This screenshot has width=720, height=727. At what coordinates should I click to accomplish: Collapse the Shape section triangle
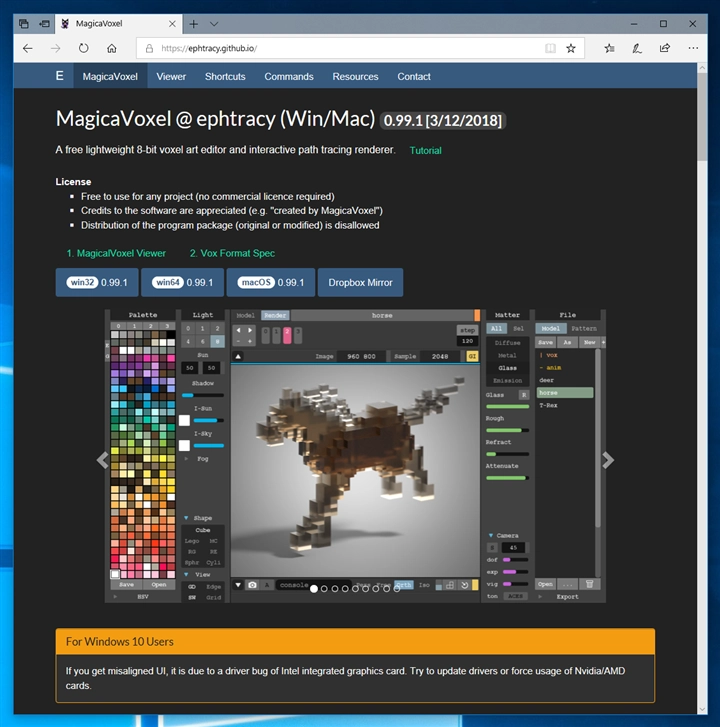[x=186, y=518]
